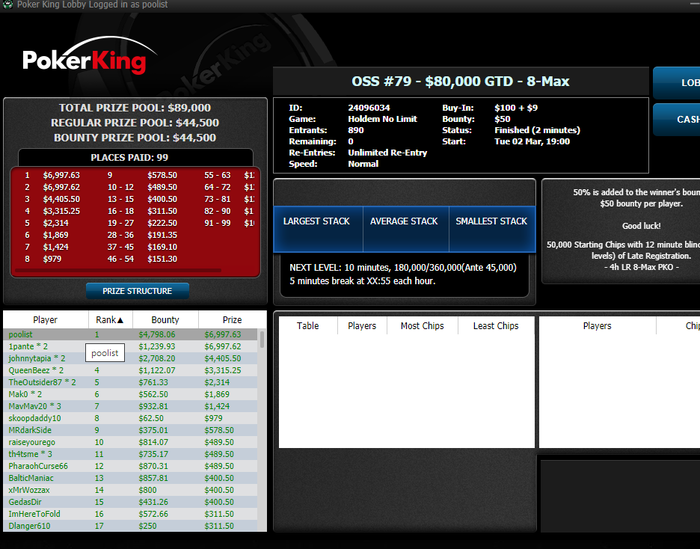
Task: Click first place payout $6,997.63 in red panel
Action: coord(61,175)
